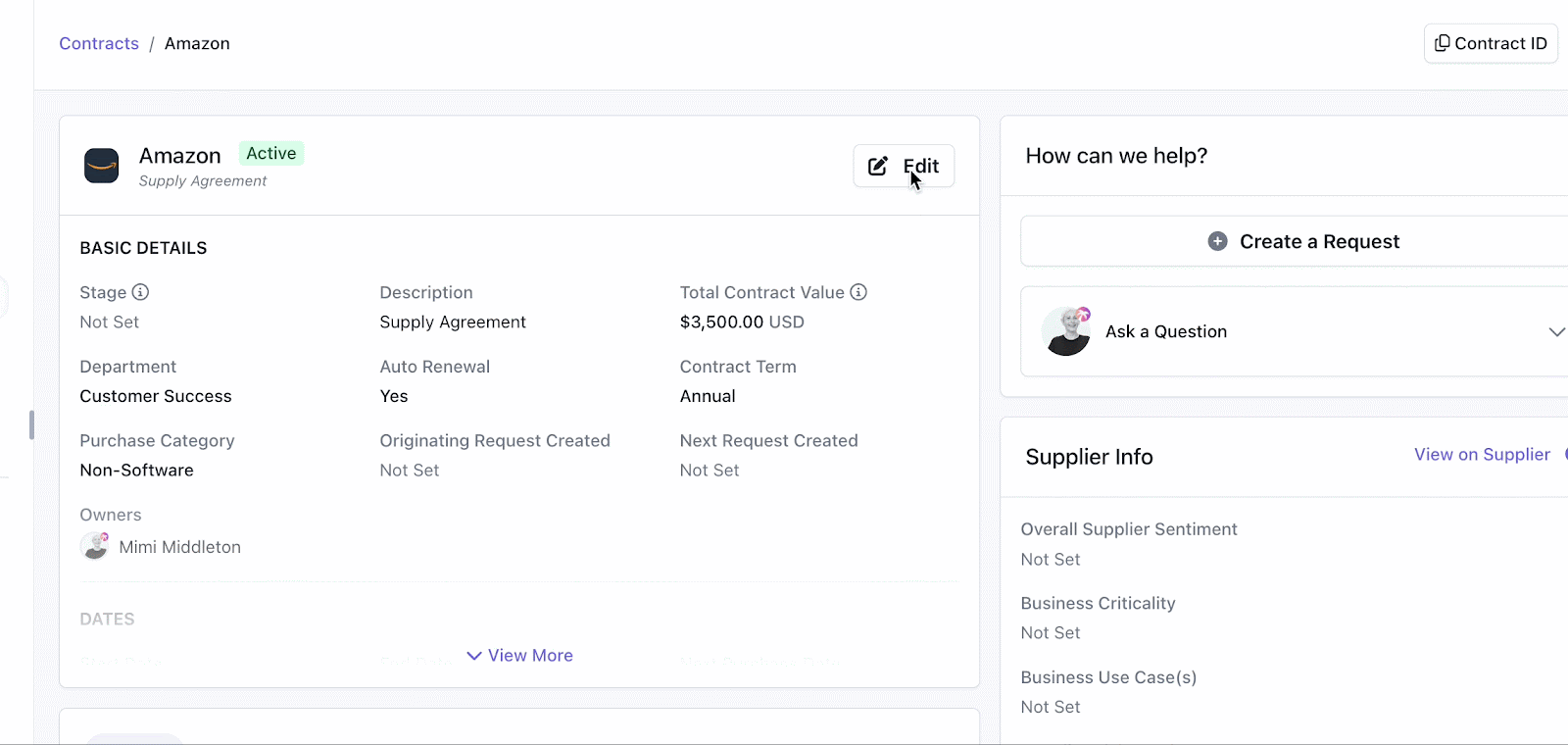Viewport: 1568px width, 745px height.
Task: Copy the Contract ID
Action: 1491,43
